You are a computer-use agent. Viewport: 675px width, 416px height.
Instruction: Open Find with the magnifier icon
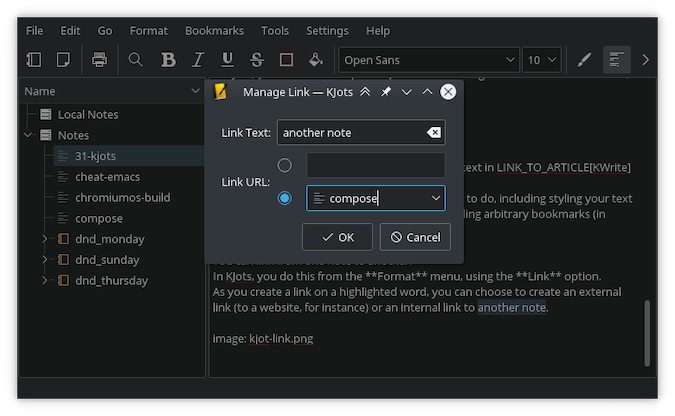[x=136, y=59]
